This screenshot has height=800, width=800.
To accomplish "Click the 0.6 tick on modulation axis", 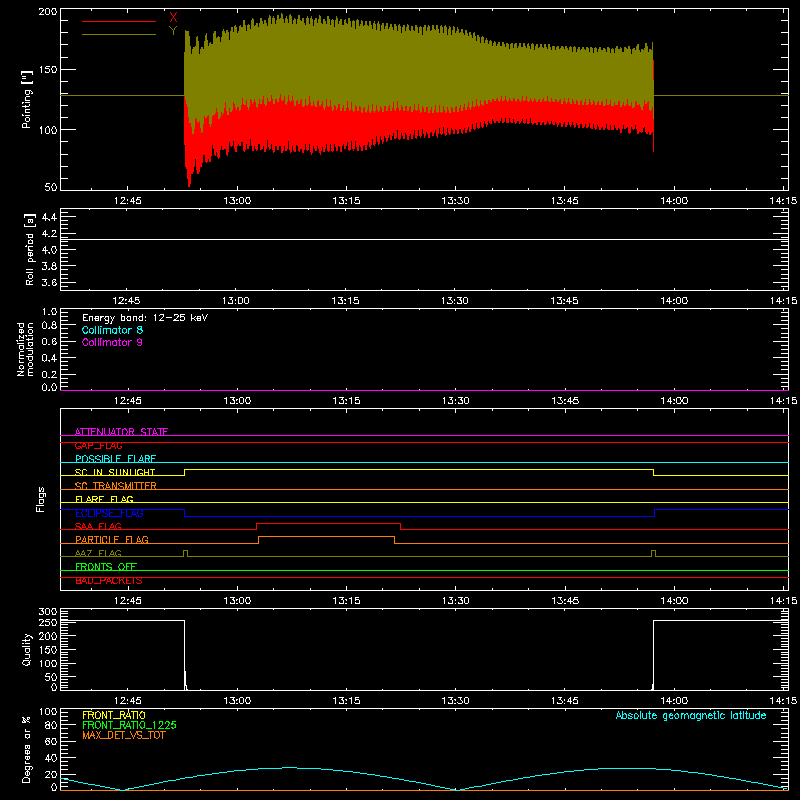I will (x=49, y=342).
